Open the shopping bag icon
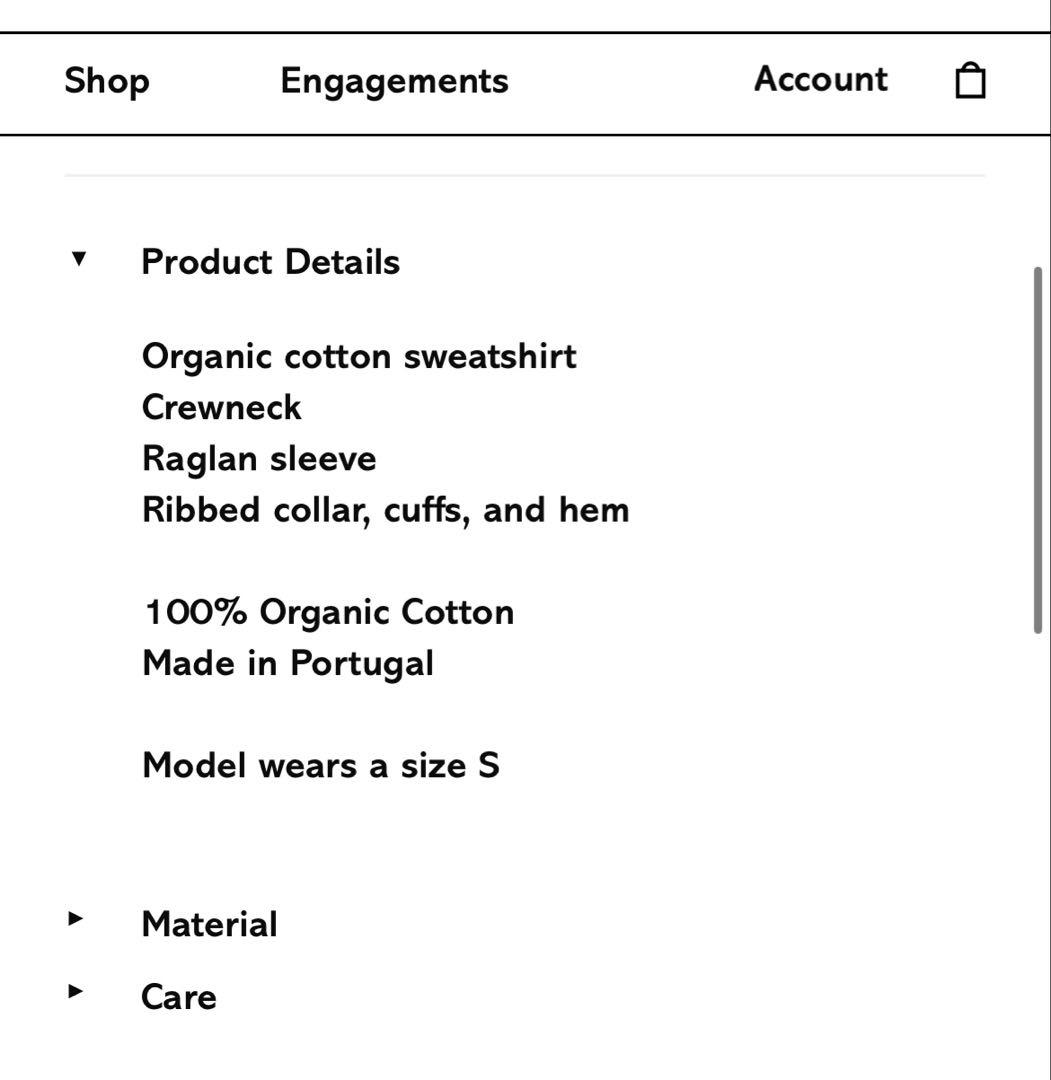 (x=970, y=81)
